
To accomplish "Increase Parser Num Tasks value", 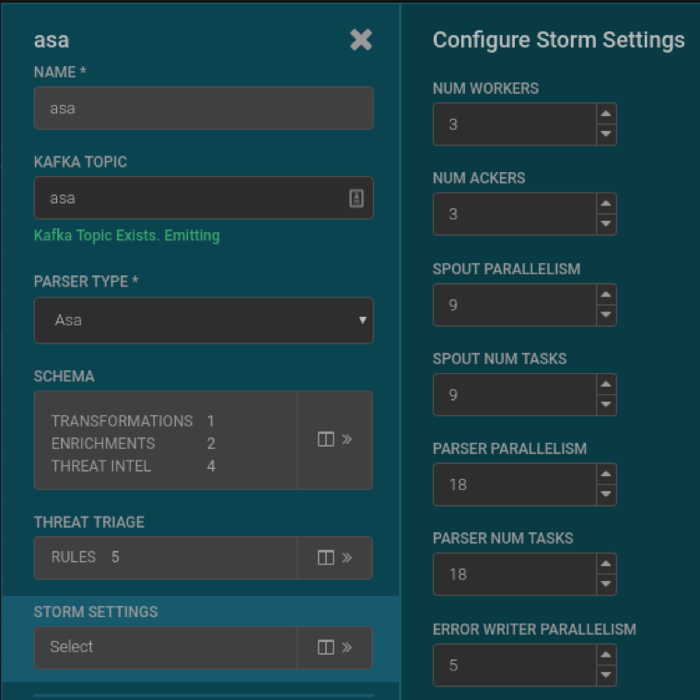I will coord(606,564).
